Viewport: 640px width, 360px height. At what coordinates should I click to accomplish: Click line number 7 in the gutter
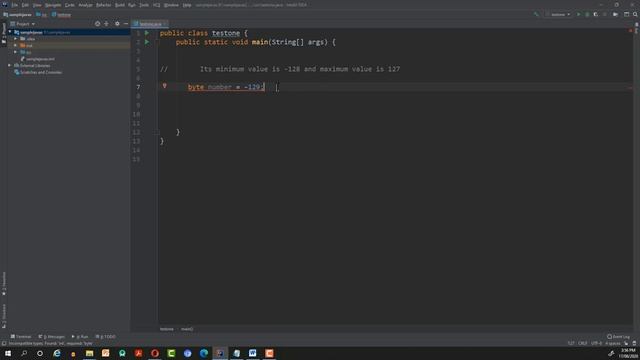(x=138, y=87)
